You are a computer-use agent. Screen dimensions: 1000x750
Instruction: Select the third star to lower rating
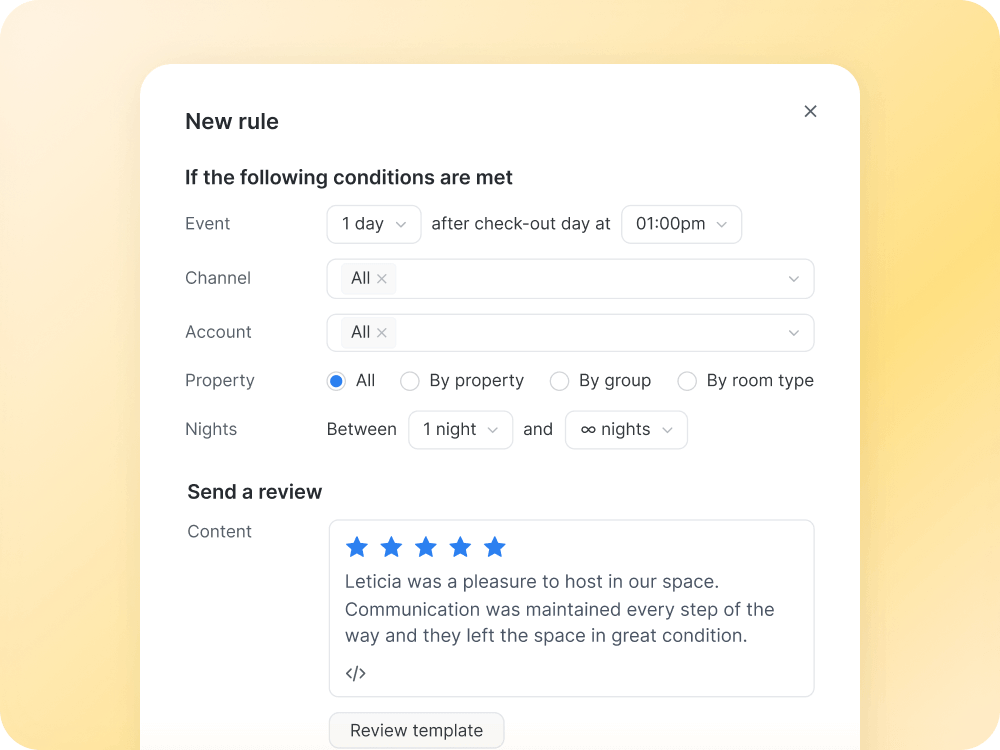pos(425,546)
